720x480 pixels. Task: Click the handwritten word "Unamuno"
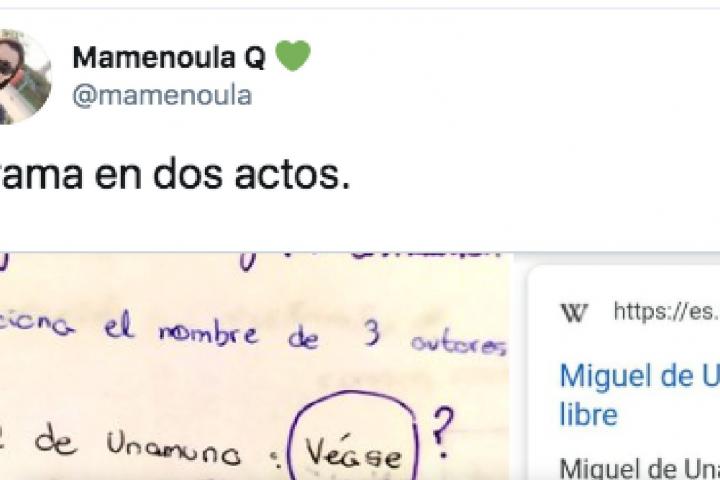[x=174, y=448]
